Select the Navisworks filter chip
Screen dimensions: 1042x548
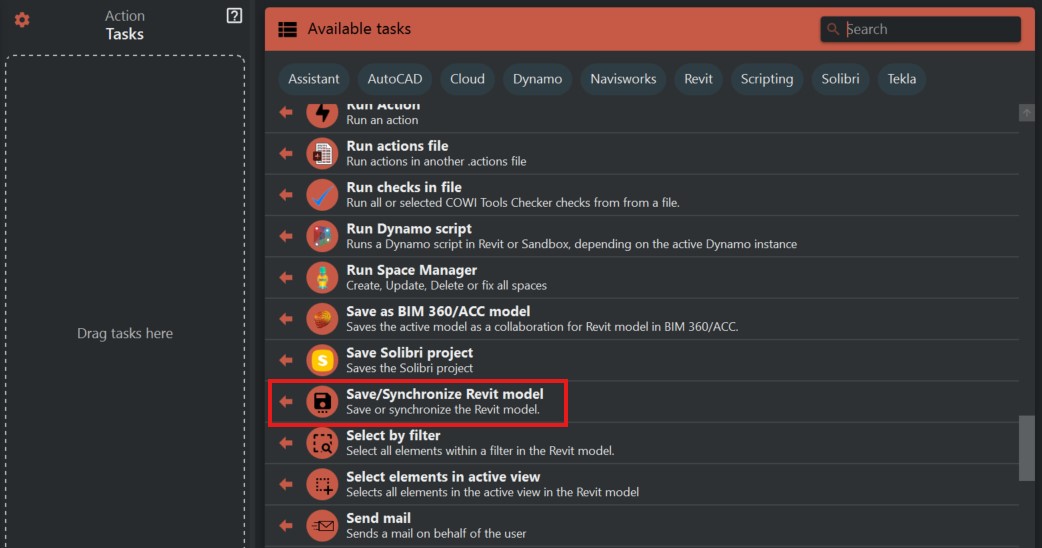coord(623,79)
